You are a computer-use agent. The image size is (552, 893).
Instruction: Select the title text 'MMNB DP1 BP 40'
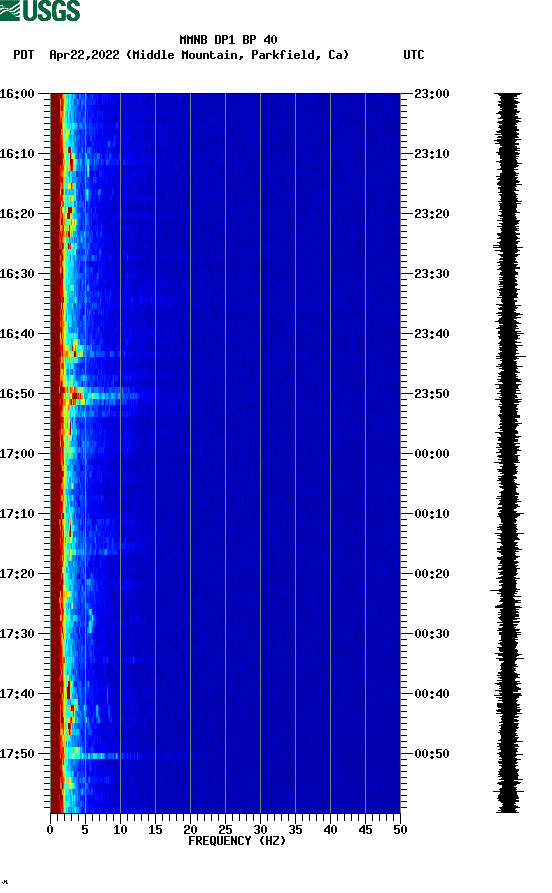(x=228, y=40)
